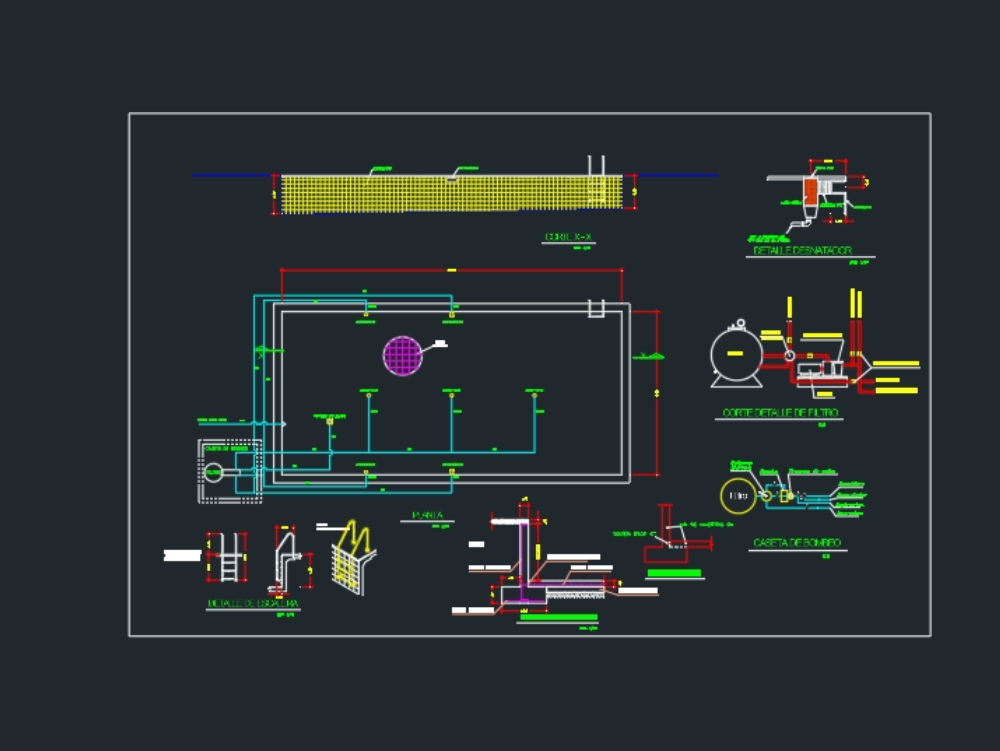The width and height of the screenshot is (1000, 751).
Task: Click the magenta hatched circle inside the pool
Action: (x=403, y=356)
